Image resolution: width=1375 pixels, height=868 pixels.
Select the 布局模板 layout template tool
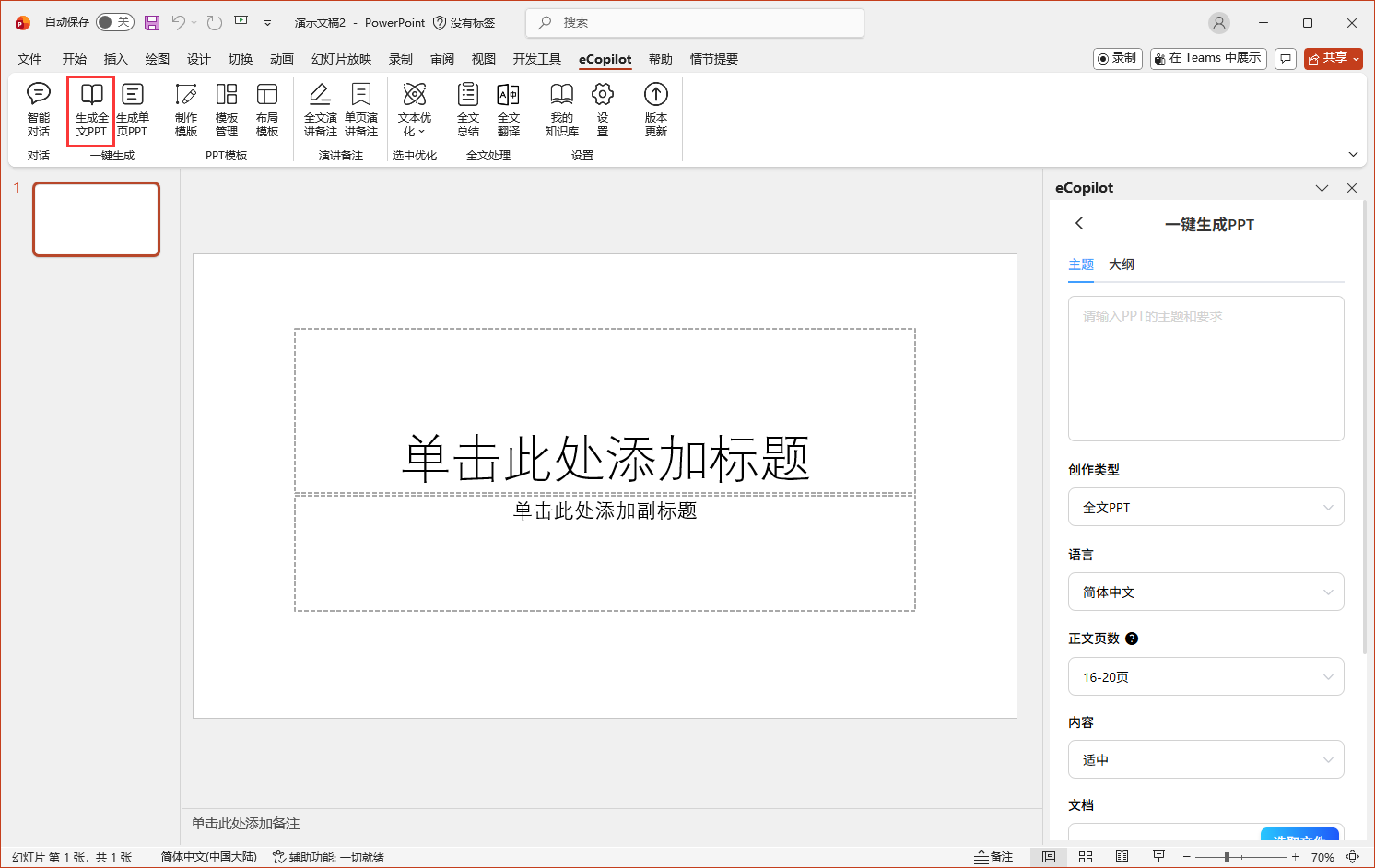tap(267, 111)
